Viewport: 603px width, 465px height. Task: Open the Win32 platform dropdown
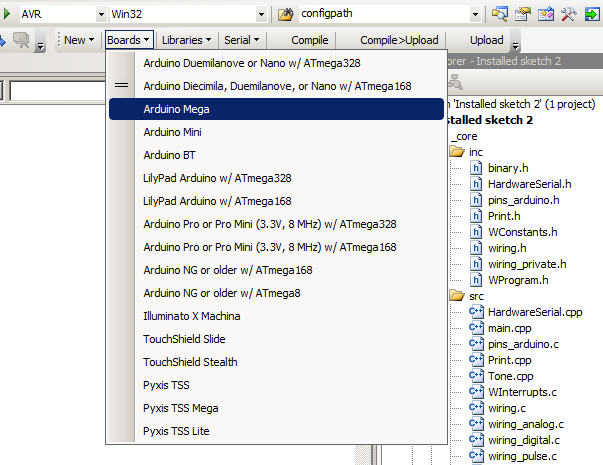(x=261, y=15)
